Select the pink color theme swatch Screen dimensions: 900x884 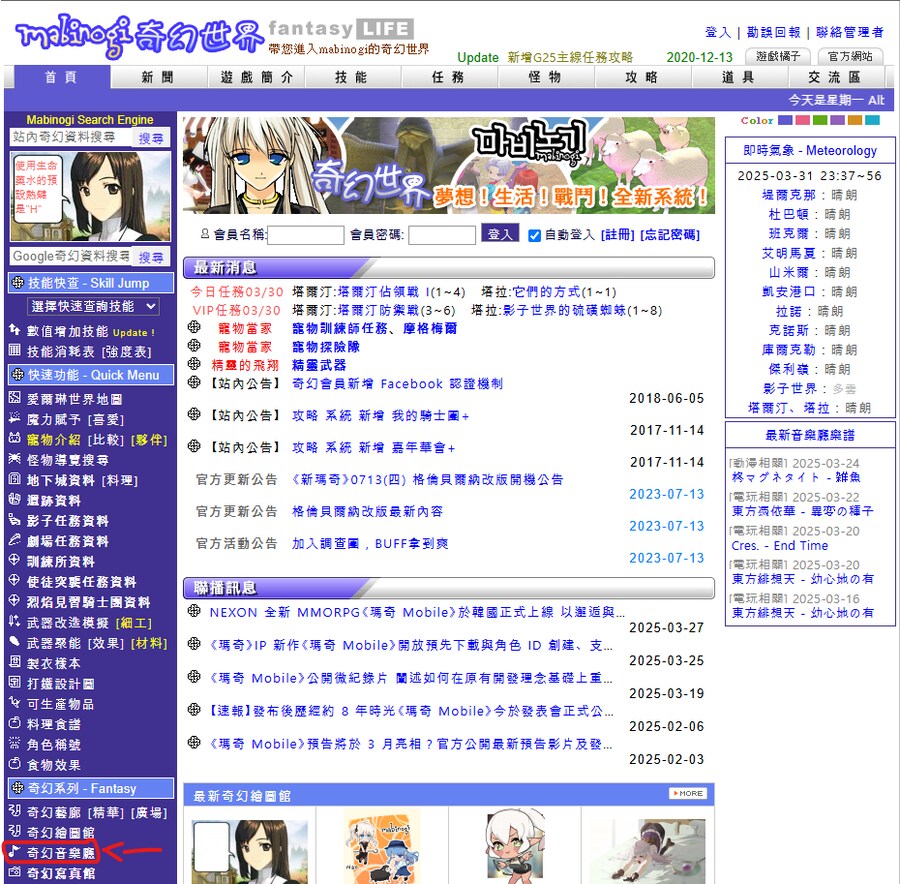pos(802,120)
